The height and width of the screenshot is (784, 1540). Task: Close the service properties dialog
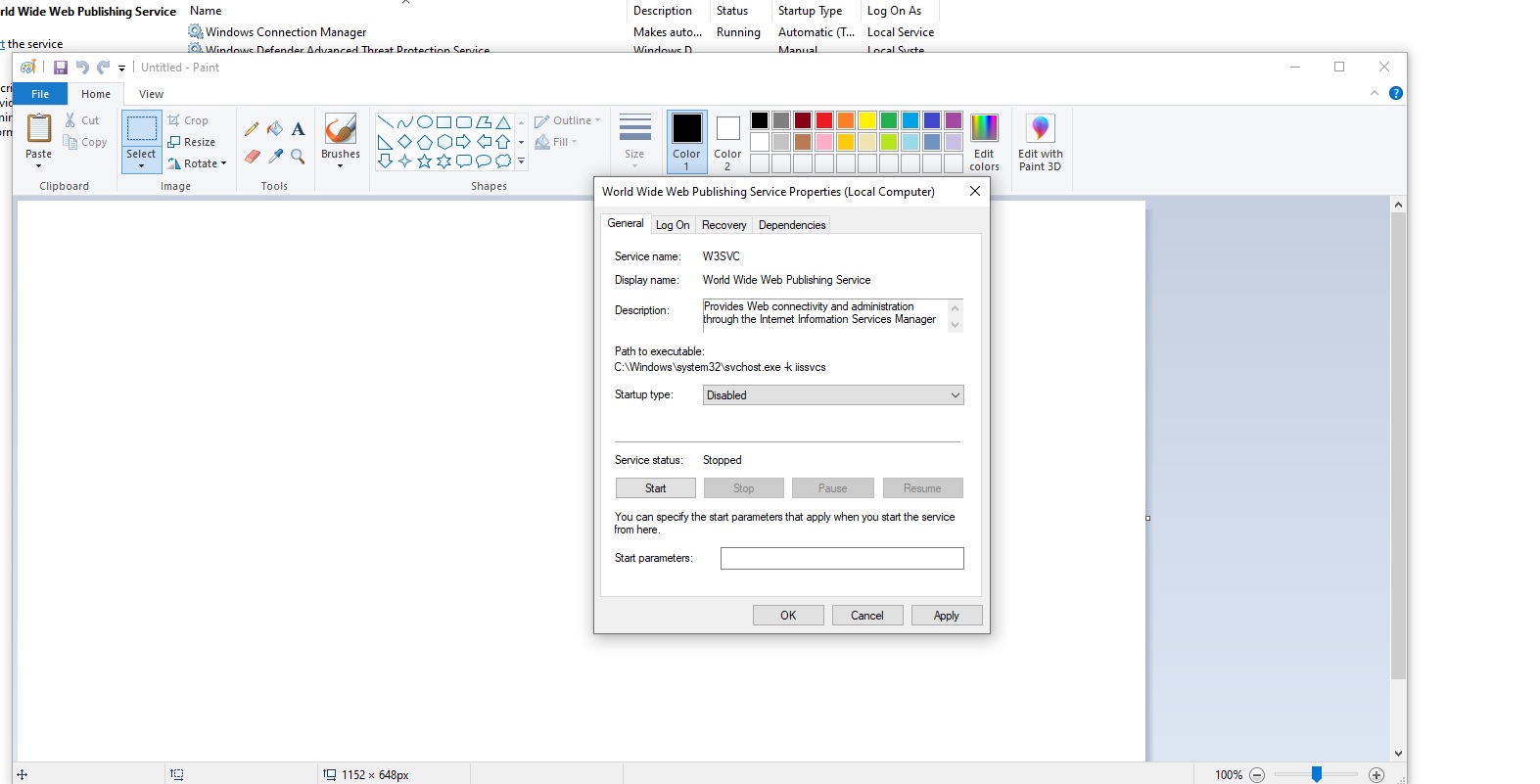(x=974, y=192)
